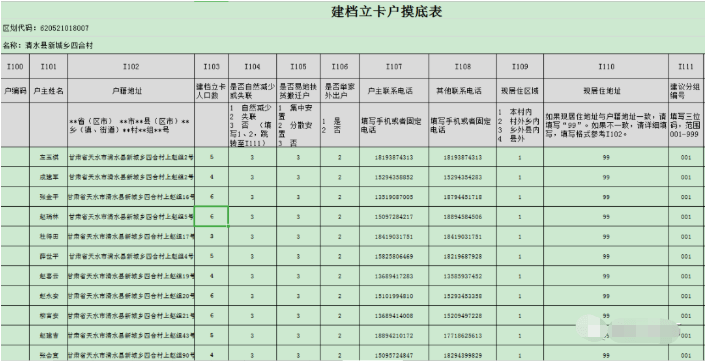Click the 区划代码 620521018007 cell

point(46,28)
